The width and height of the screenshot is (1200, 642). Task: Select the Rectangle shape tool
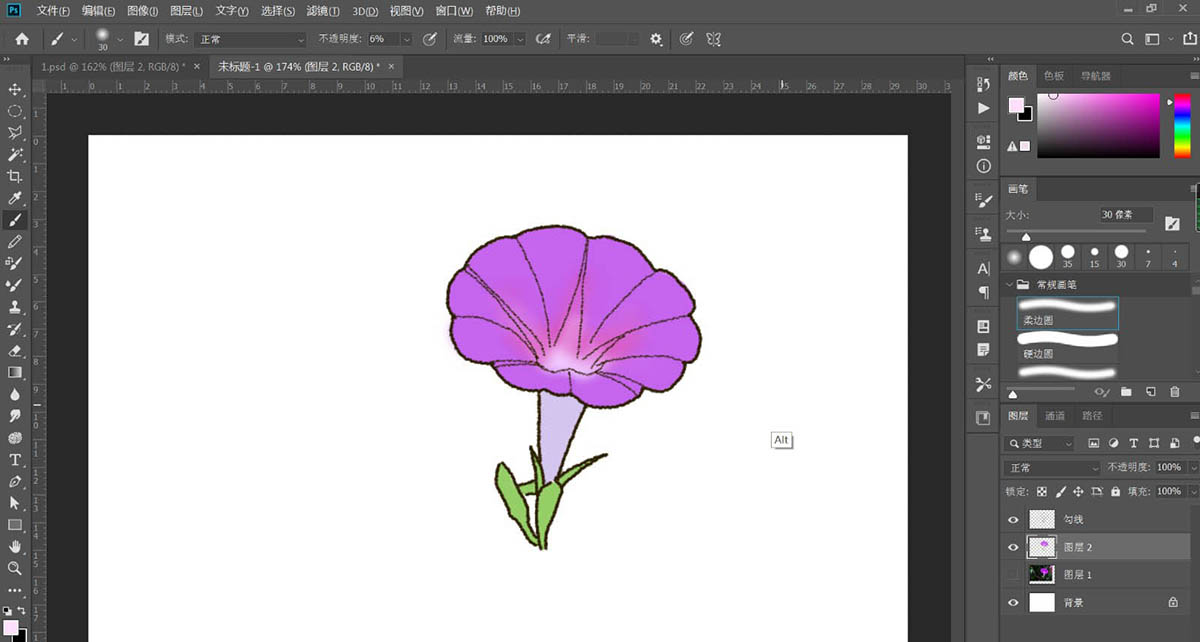15,525
